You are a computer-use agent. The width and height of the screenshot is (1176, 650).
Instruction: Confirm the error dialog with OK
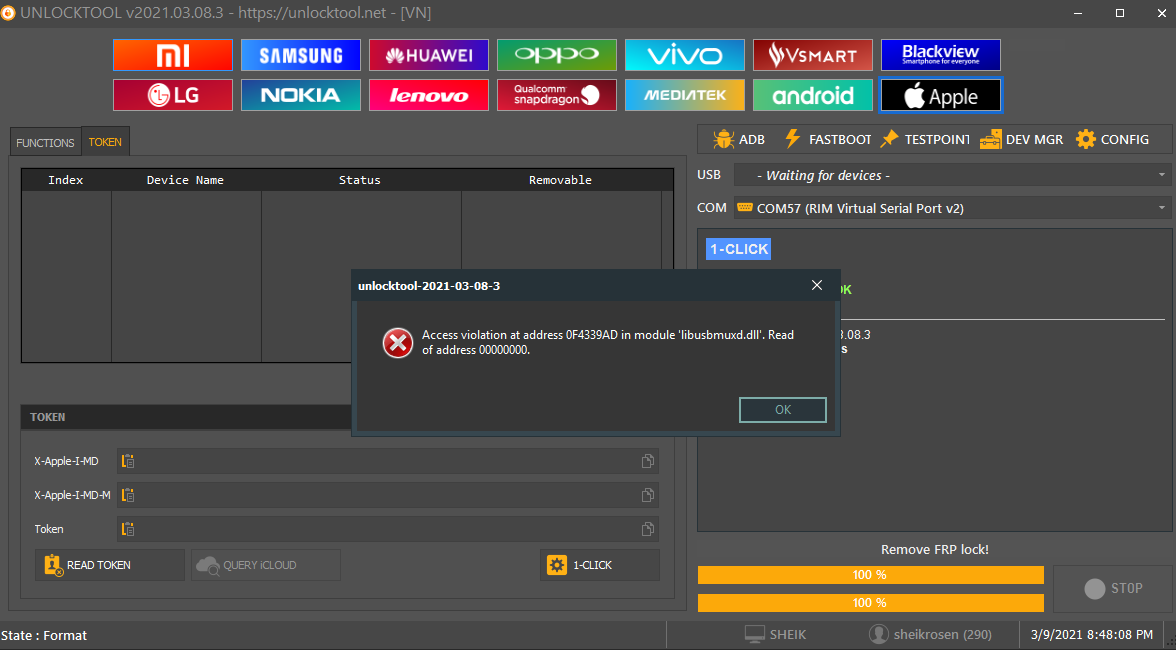tap(782, 409)
